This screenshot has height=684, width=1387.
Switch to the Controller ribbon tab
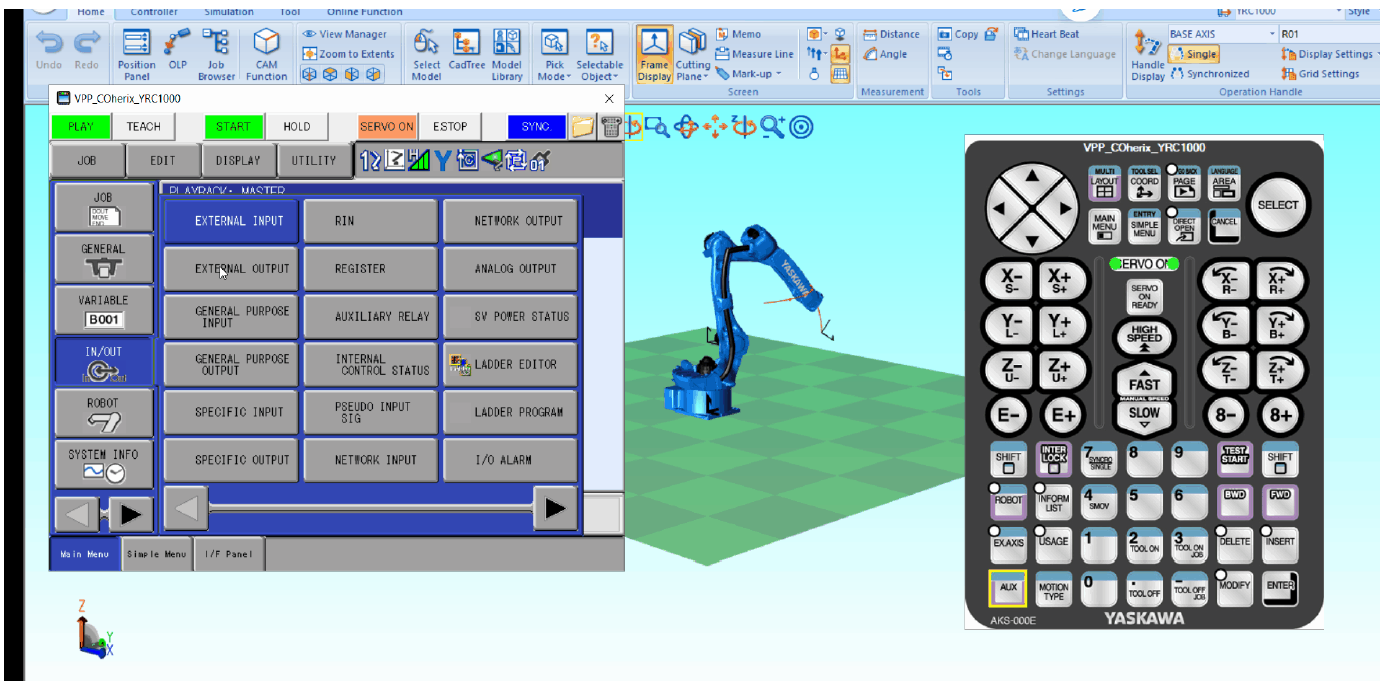[154, 12]
